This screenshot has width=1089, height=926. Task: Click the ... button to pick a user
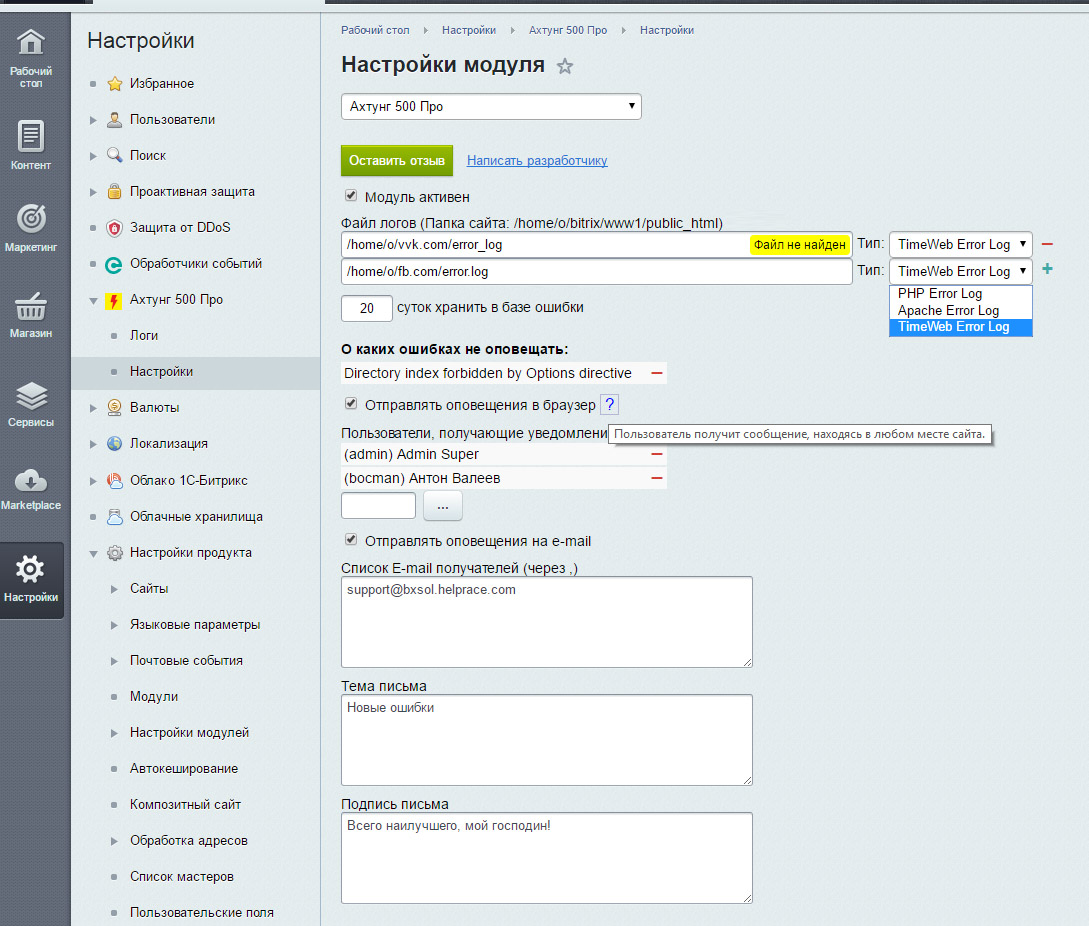click(442, 505)
